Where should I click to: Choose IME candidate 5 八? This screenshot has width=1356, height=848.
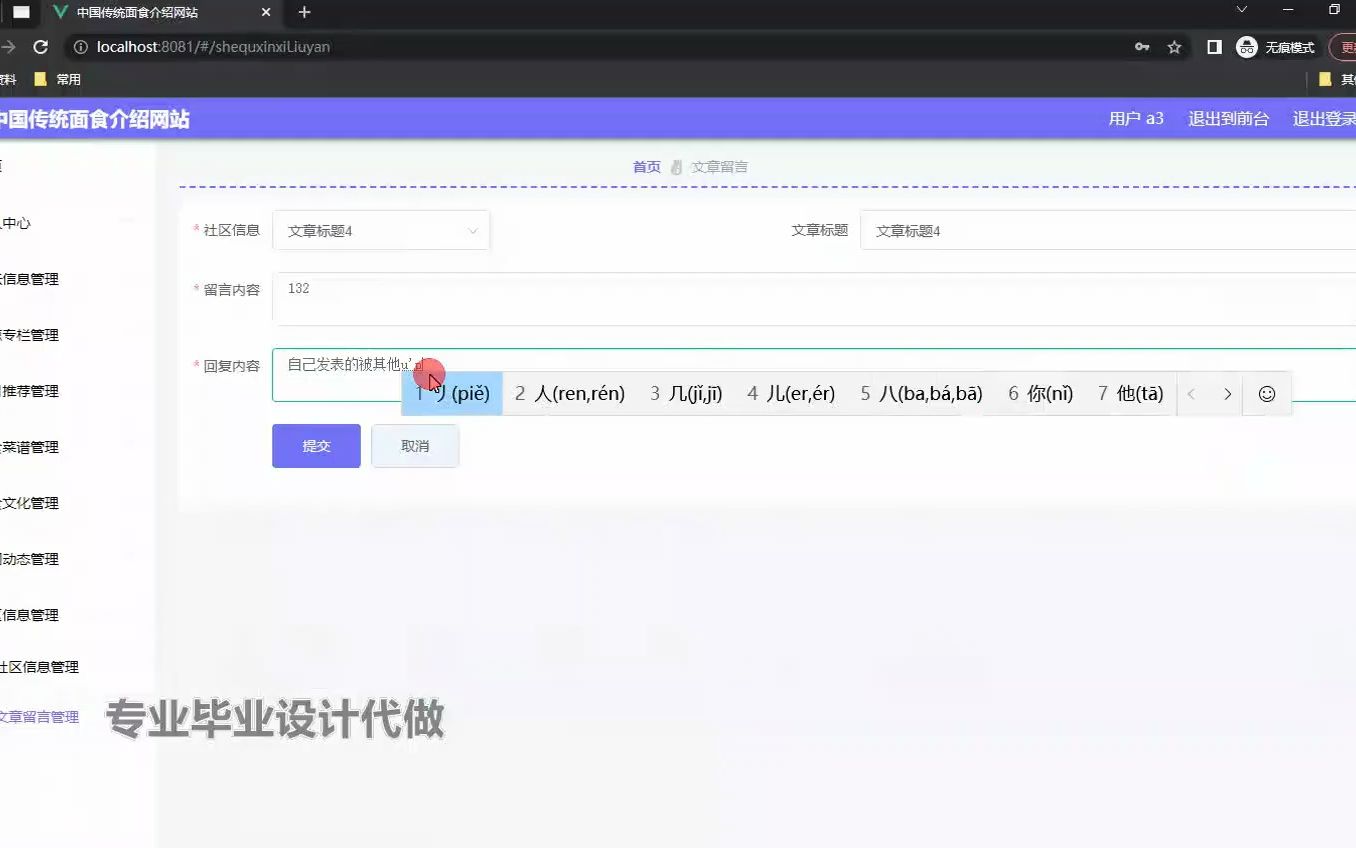pyautogui.click(x=922, y=394)
